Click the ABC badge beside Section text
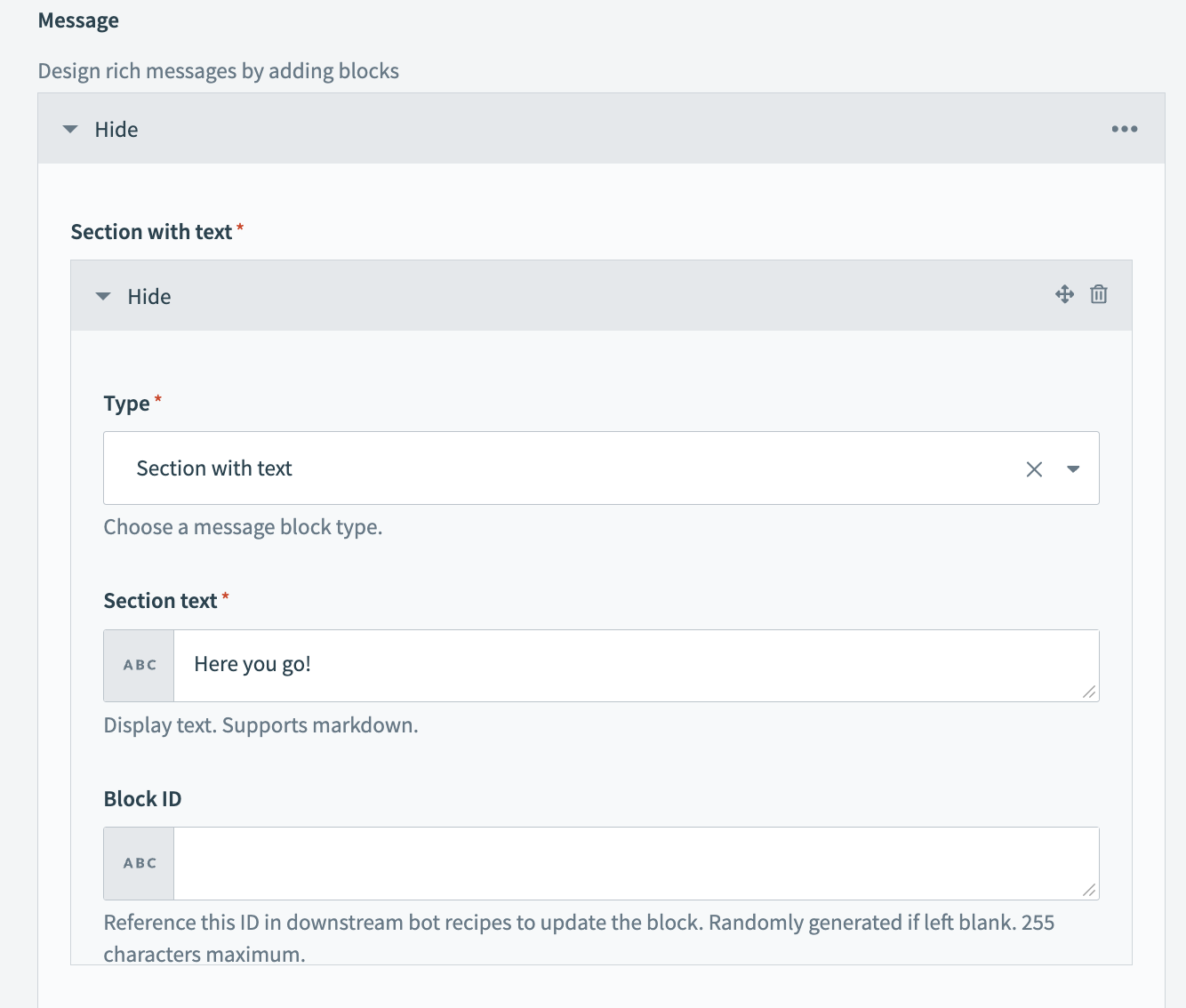The height and width of the screenshot is (1008, 1186). (x=140, y=666)
